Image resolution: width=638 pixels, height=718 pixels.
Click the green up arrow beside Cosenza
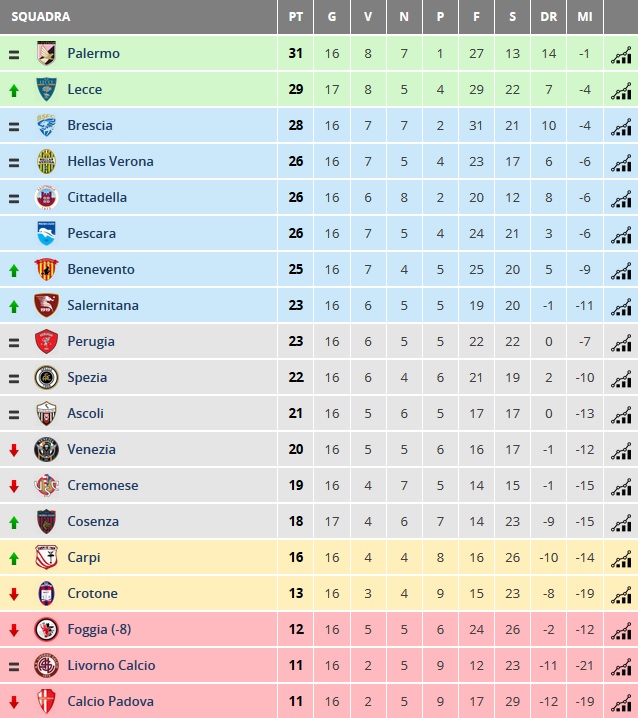point(14,522)
